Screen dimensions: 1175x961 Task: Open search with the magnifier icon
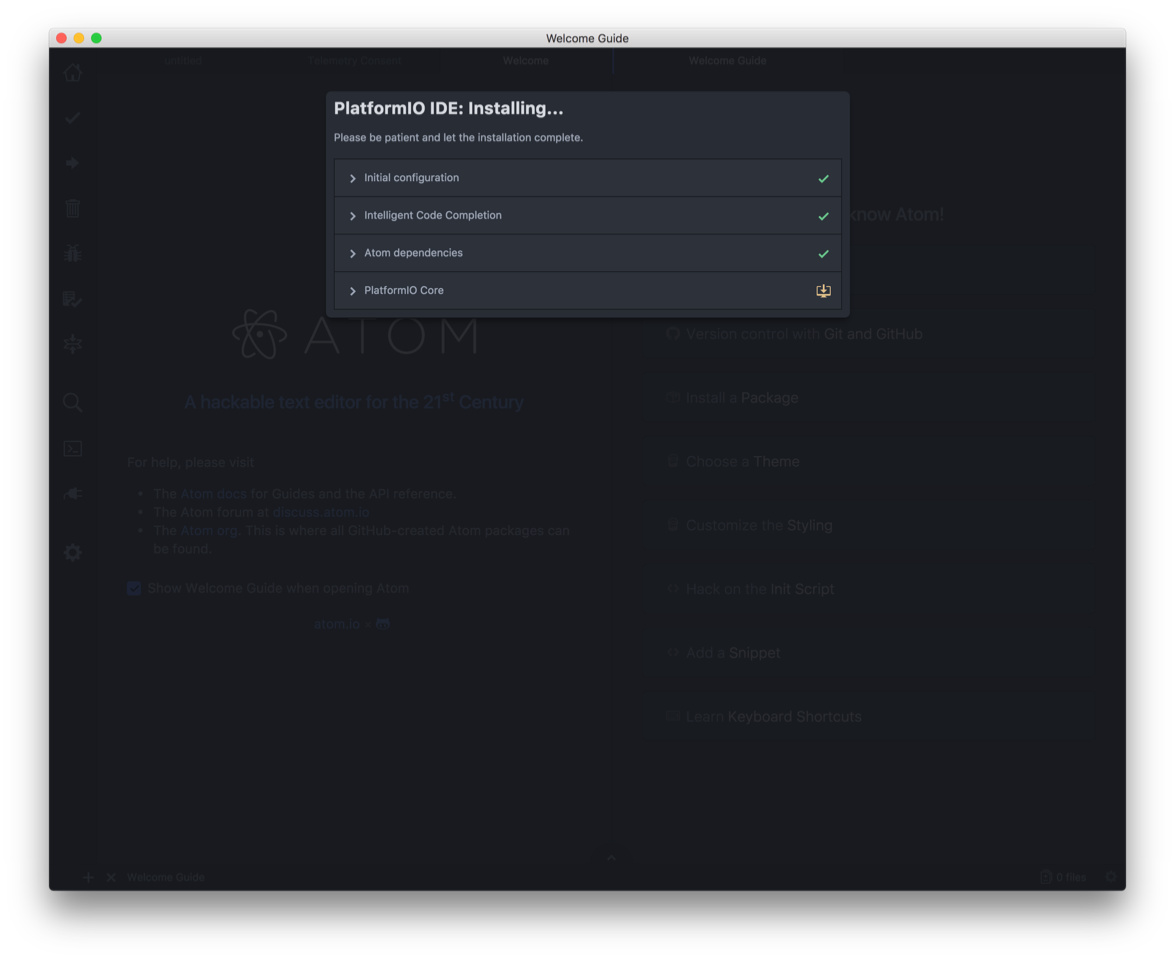pos(73,403)
